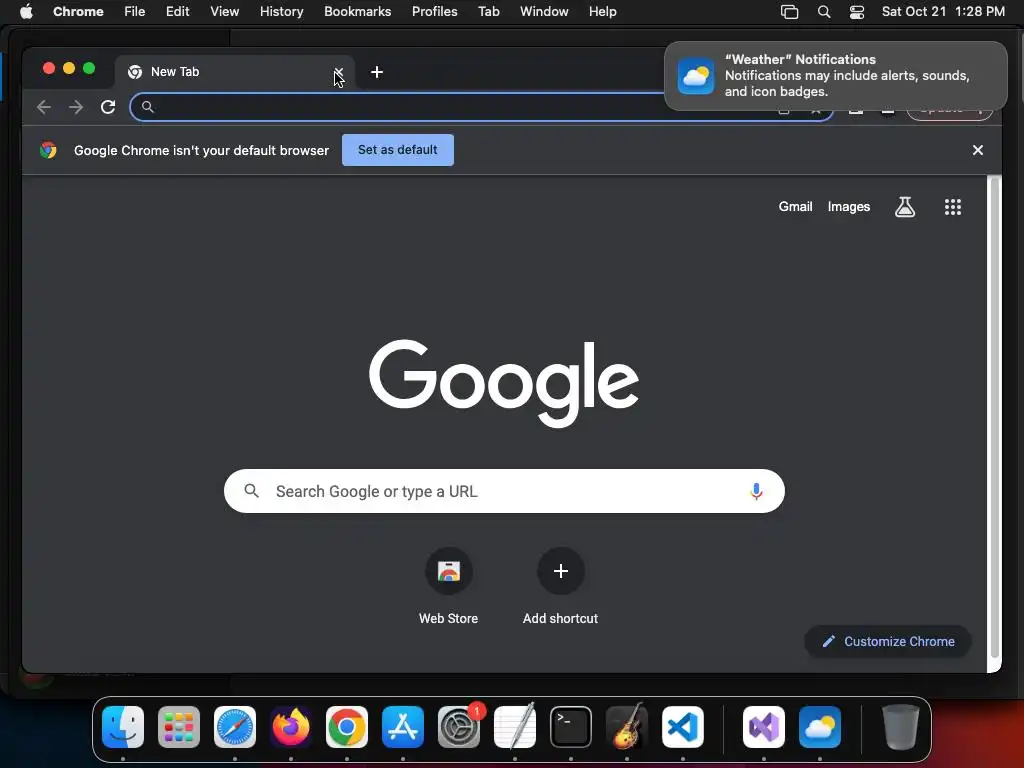Dismiss the default browser info bar
Image resolution: width=1024 pixels, height=768 pixels.
[978, 150]
